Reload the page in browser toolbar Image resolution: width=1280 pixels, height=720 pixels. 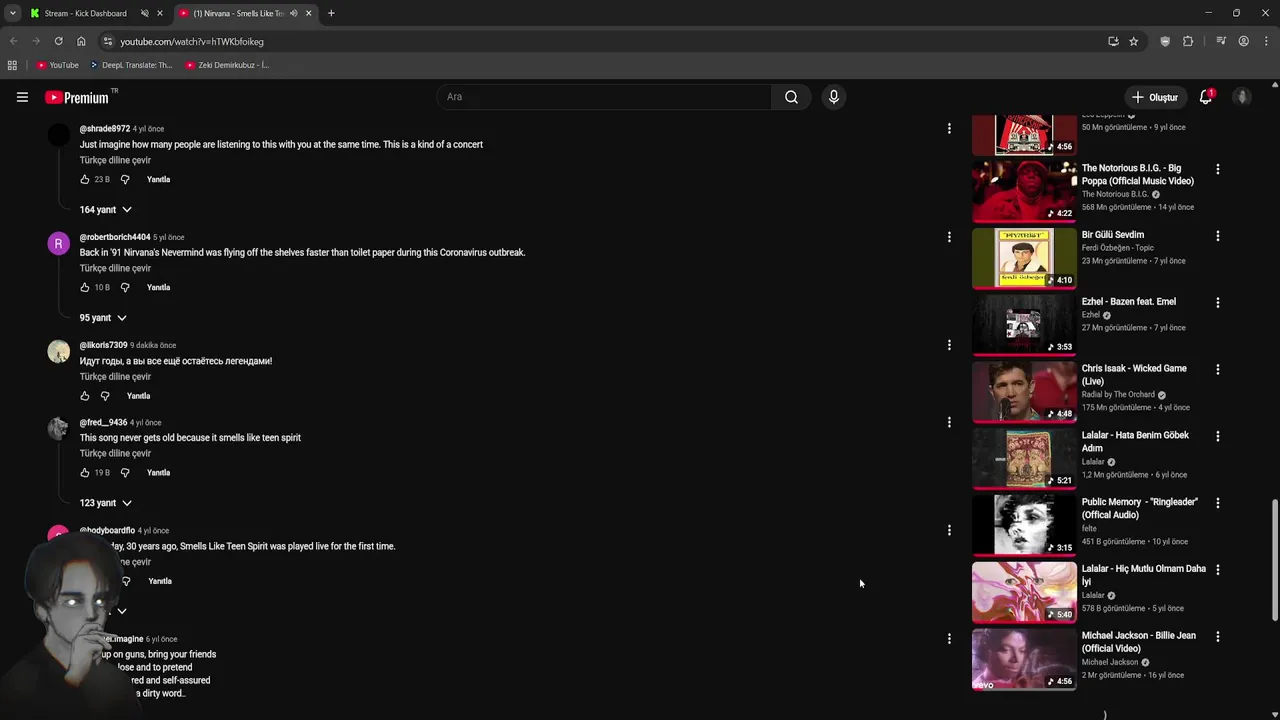point(58,41)
